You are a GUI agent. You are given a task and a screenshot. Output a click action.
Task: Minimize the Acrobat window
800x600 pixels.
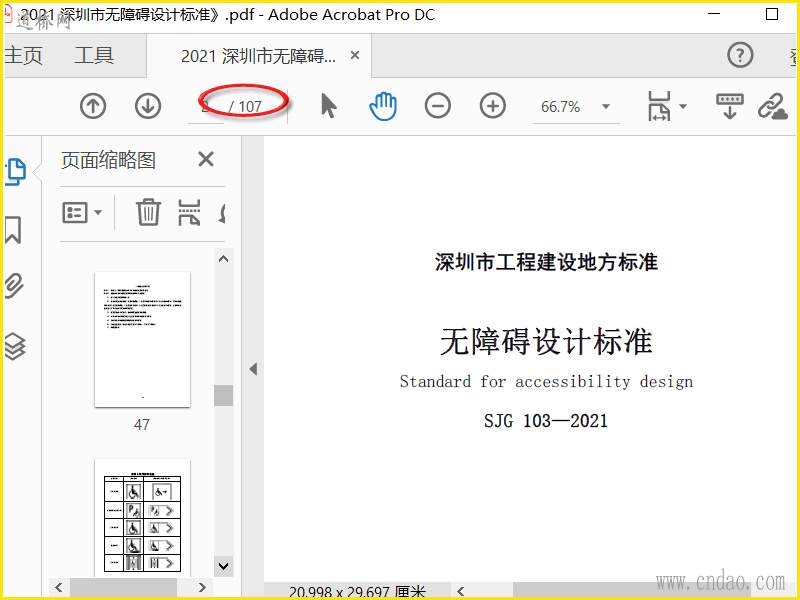[x=714, y=14]
